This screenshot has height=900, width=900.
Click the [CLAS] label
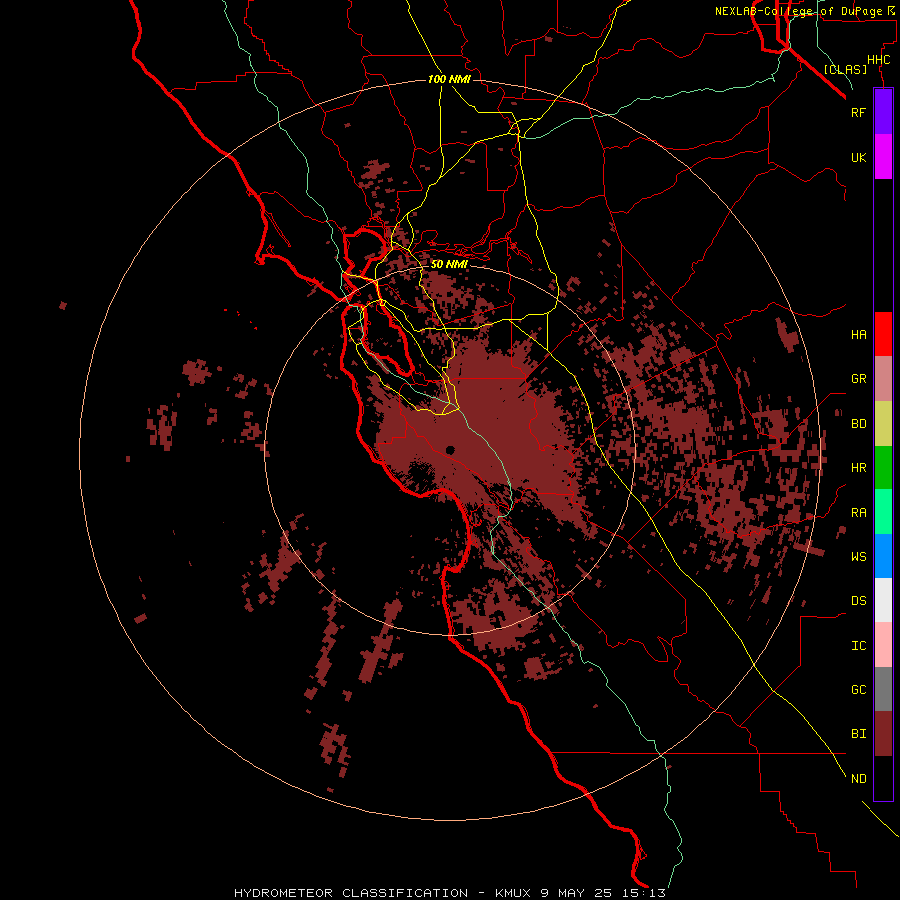click(845, 69)
